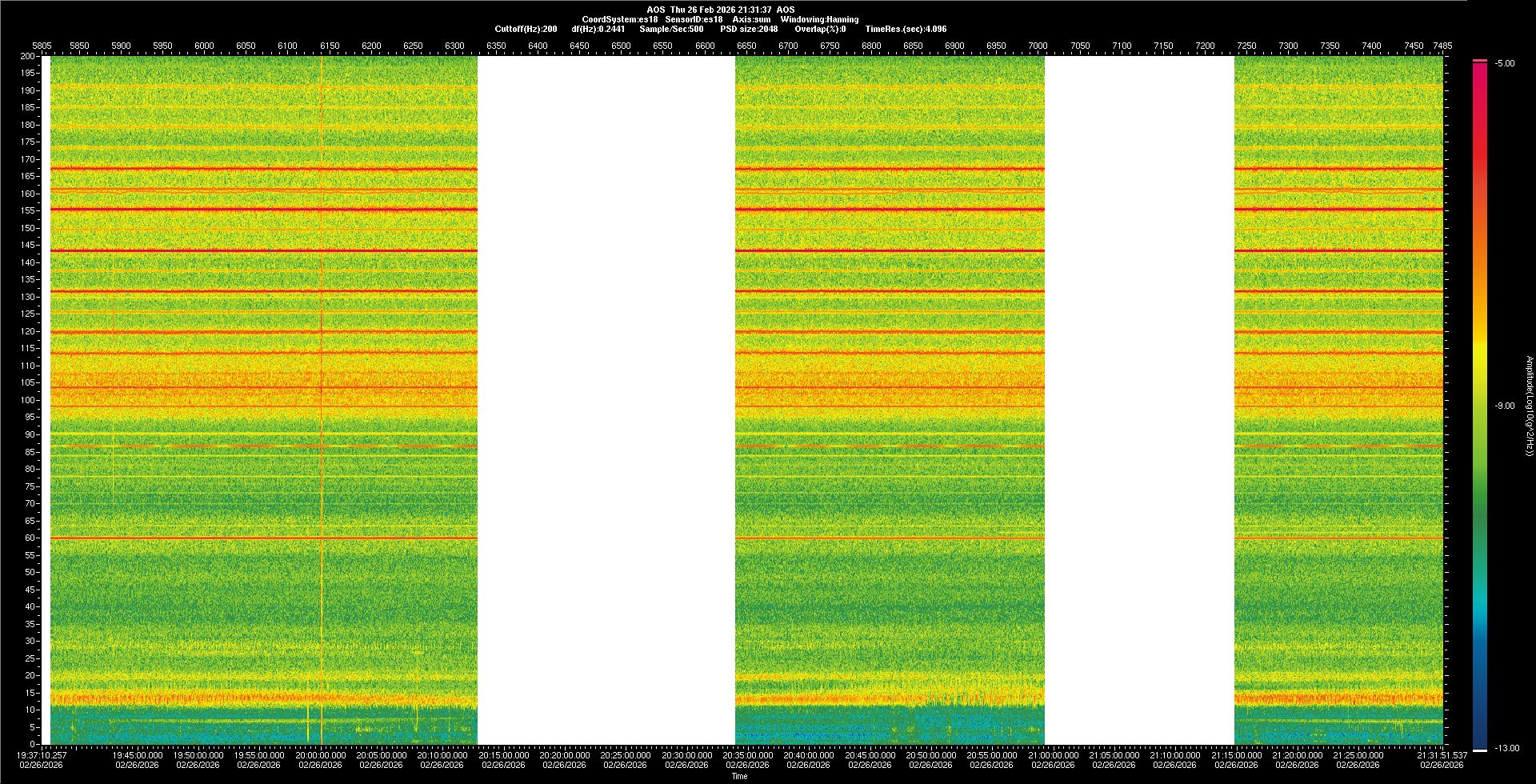Click the Sample/Sec:500 header label
1536x784 pixels.
671,29
